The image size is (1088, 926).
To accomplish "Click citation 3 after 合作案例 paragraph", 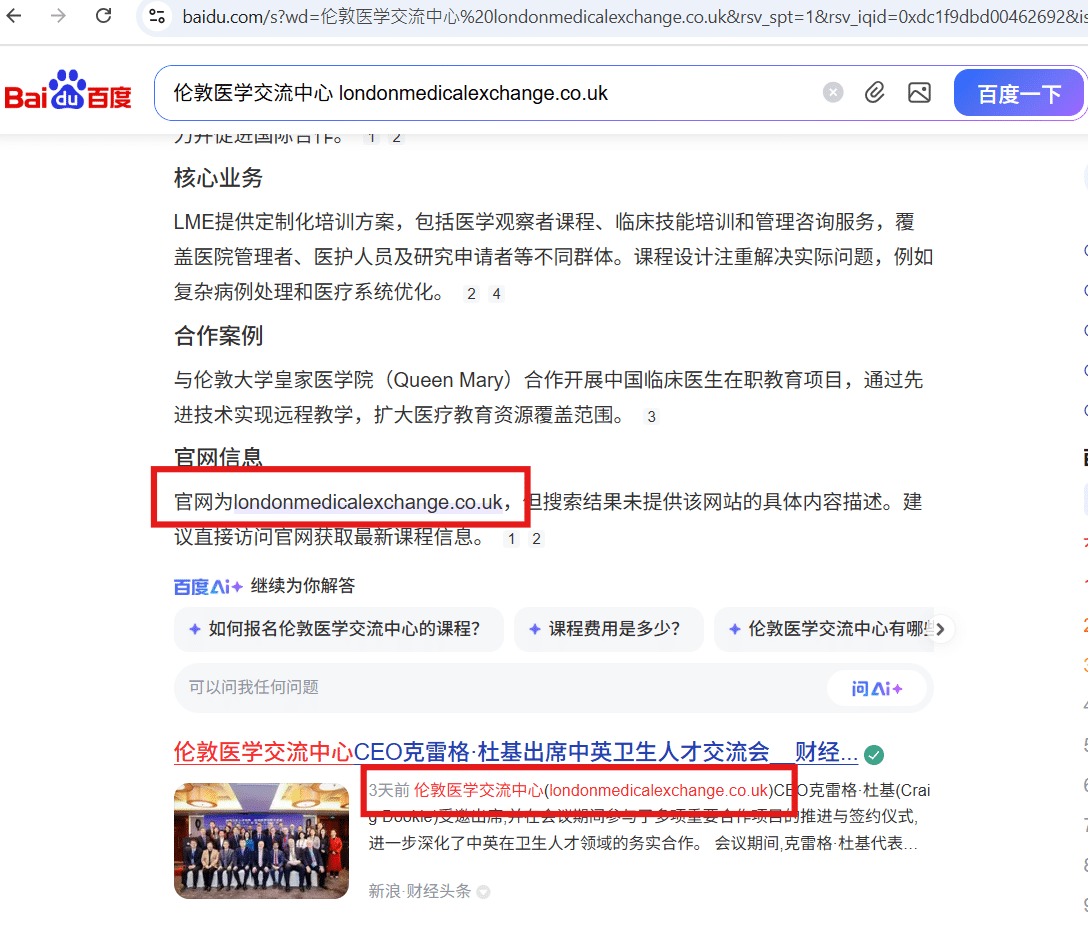I will coord(651,417).
